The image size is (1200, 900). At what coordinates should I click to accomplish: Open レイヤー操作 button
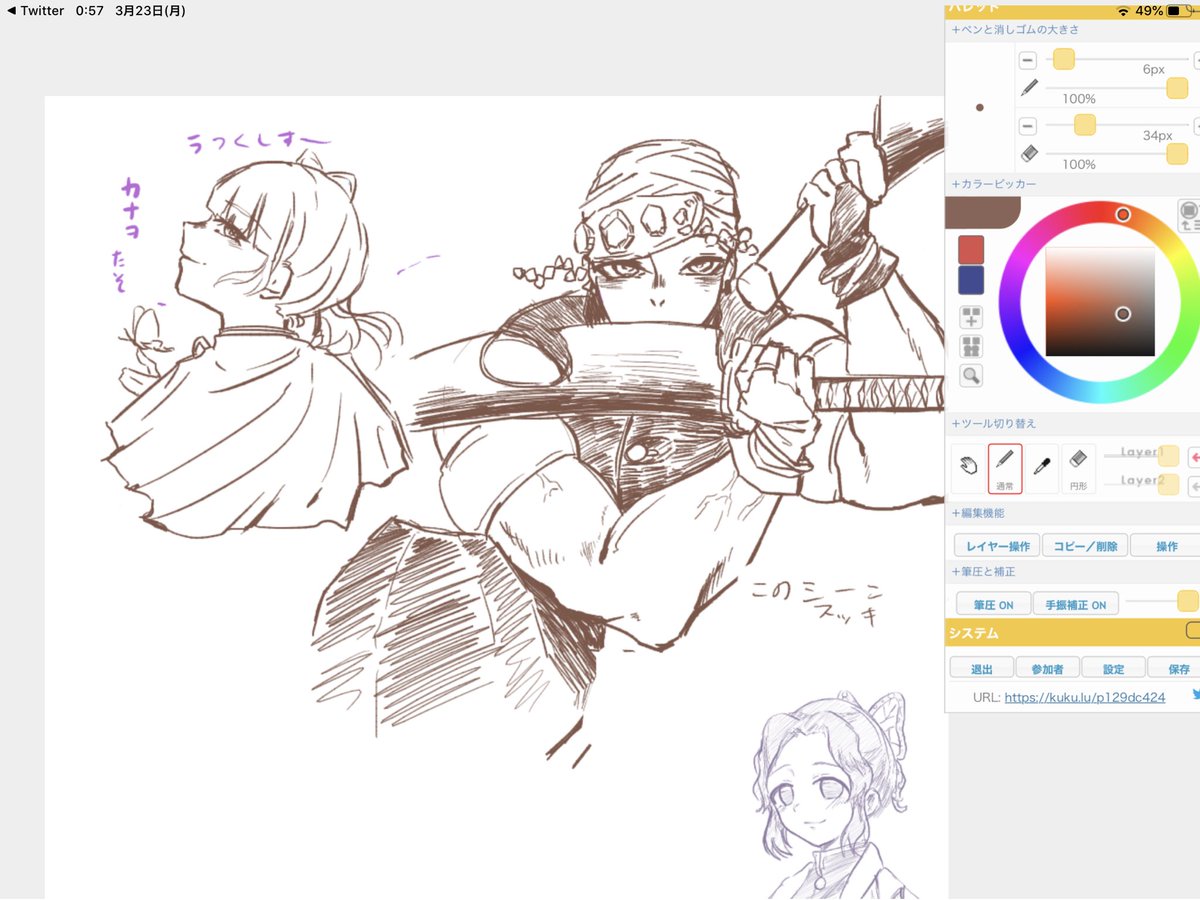click(998, 546)
